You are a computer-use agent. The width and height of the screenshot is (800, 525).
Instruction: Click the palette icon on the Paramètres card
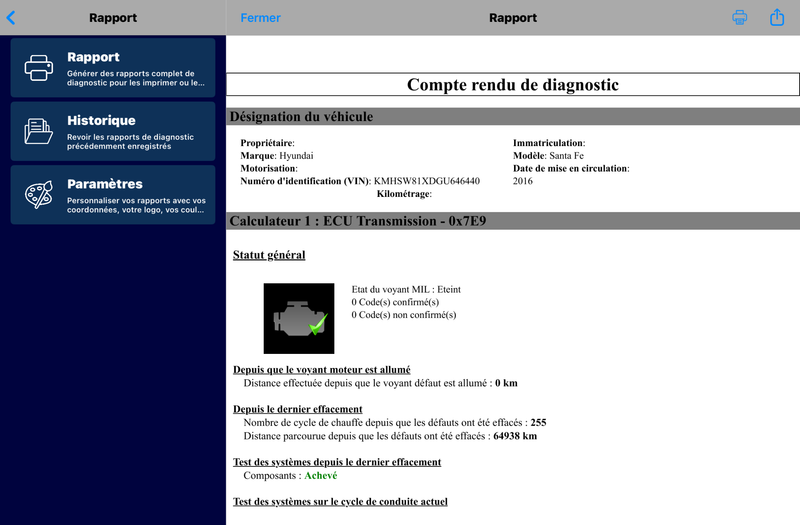pos(39,194)
